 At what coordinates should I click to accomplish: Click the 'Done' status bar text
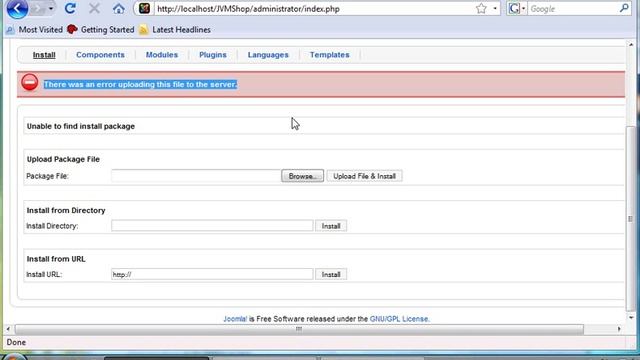16,342
